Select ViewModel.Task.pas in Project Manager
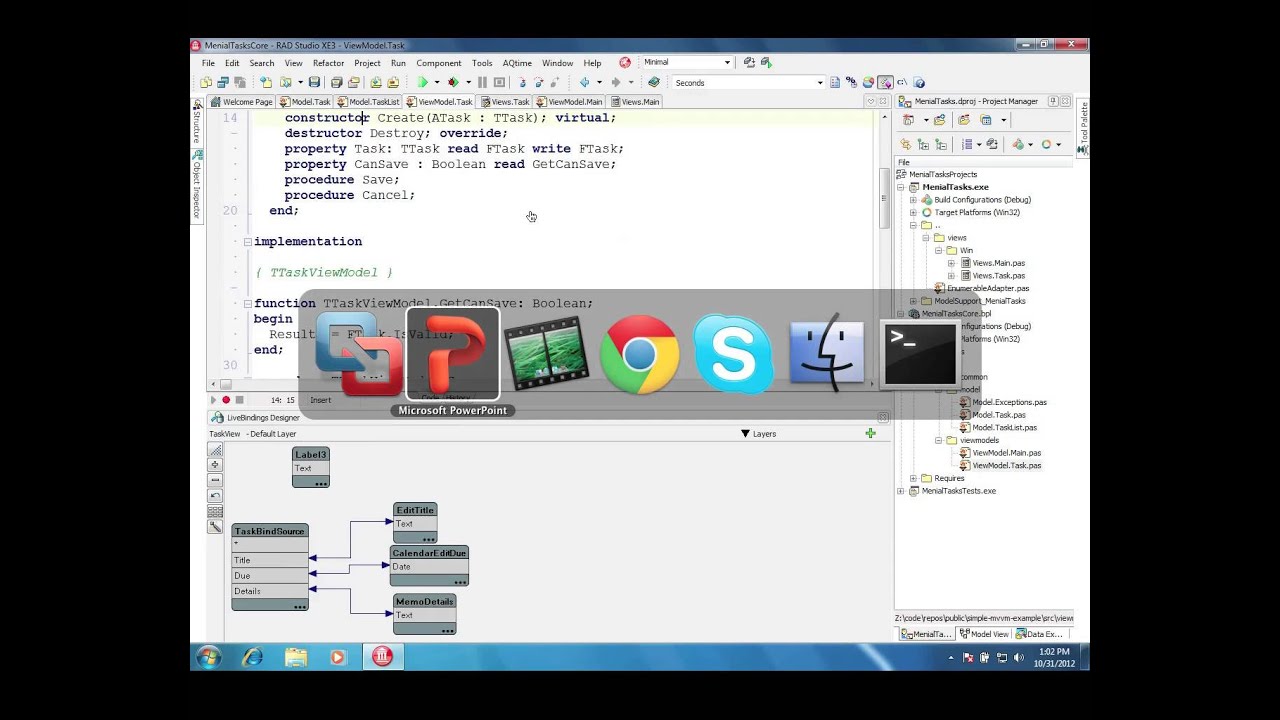 click(1006, 465)
